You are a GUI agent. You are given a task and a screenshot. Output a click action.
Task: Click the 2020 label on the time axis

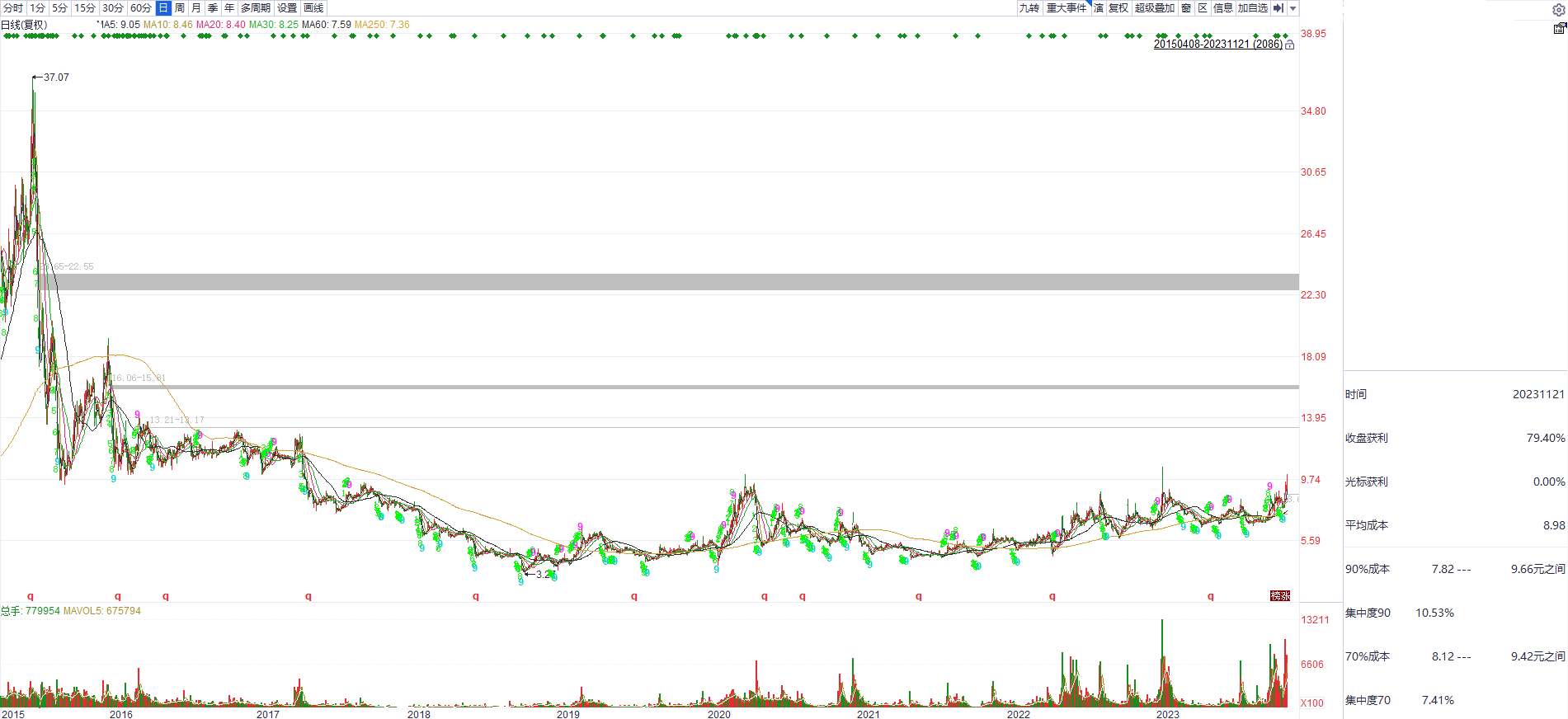[x=719, y=714]
